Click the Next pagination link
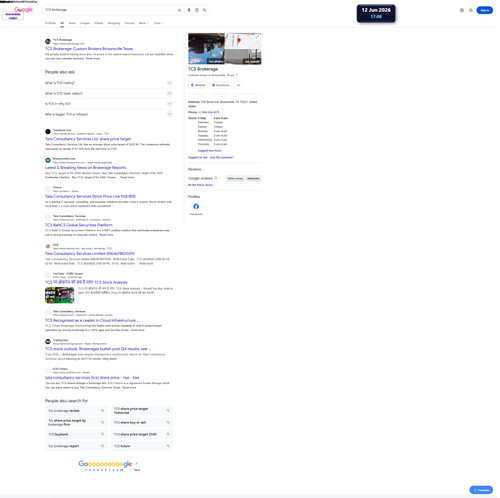This screenshot has height=498, width=500. click(x=137, y=470)
